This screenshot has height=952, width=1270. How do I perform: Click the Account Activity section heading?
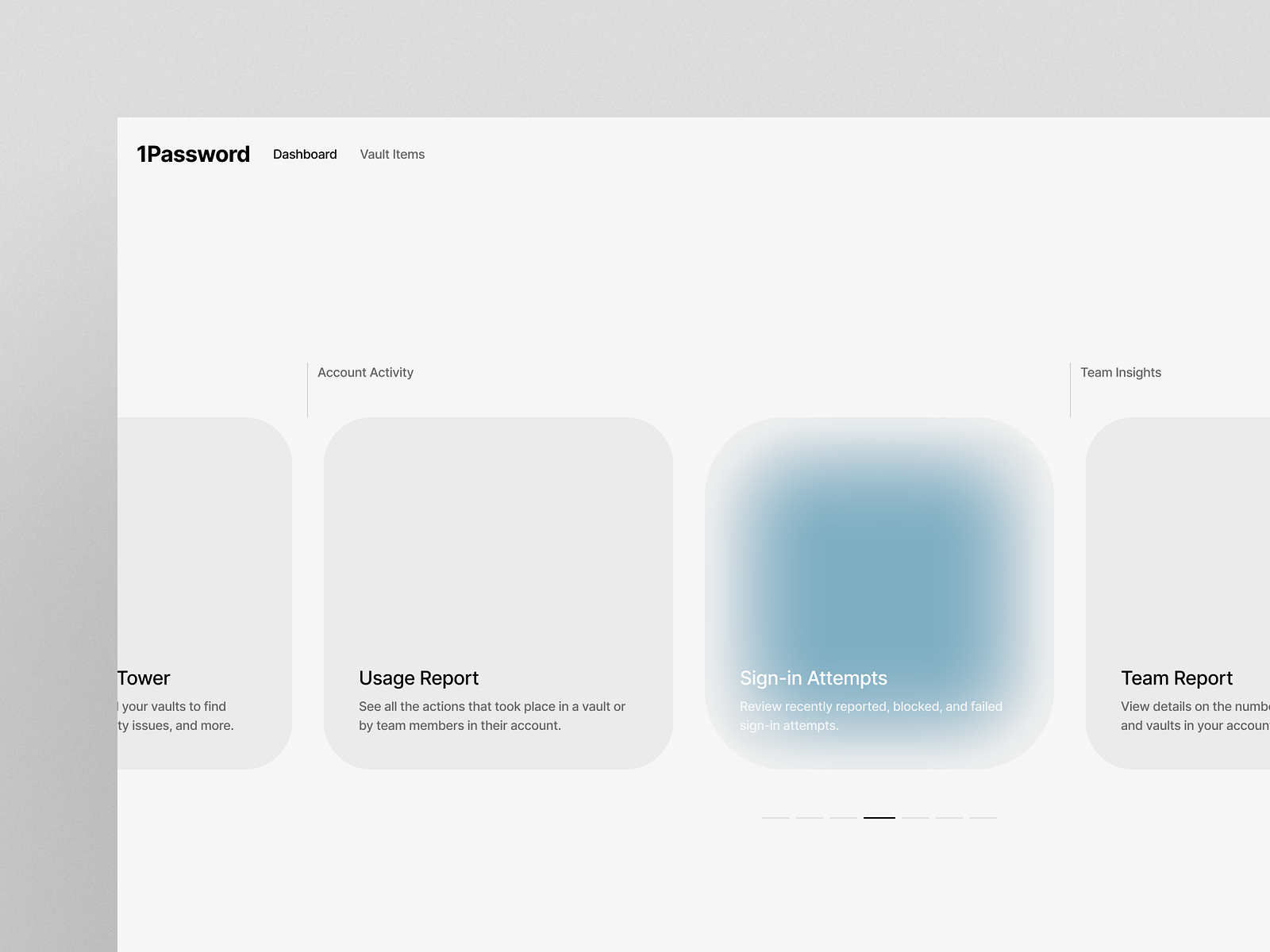point(365,372)
